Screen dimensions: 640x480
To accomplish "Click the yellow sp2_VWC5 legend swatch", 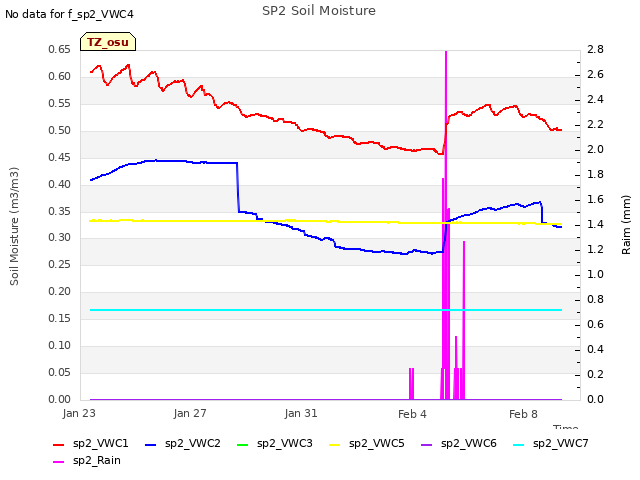I will (335, 444).
